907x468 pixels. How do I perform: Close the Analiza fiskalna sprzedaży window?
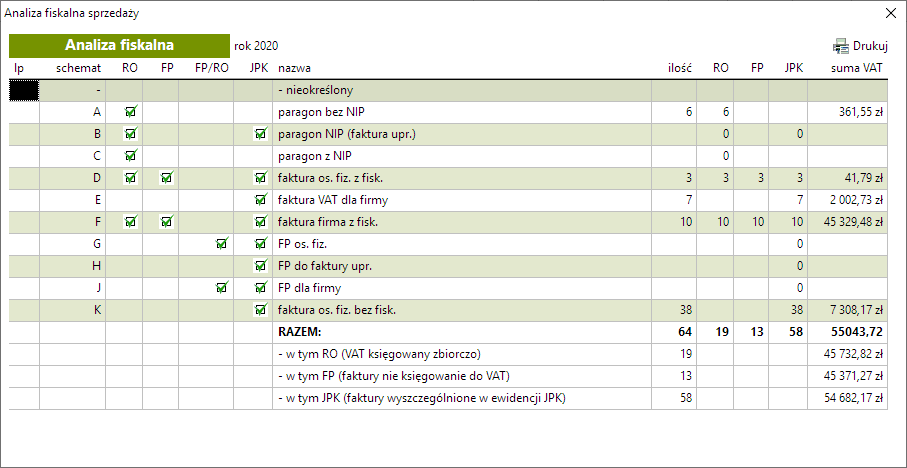[x=891, y=14]
